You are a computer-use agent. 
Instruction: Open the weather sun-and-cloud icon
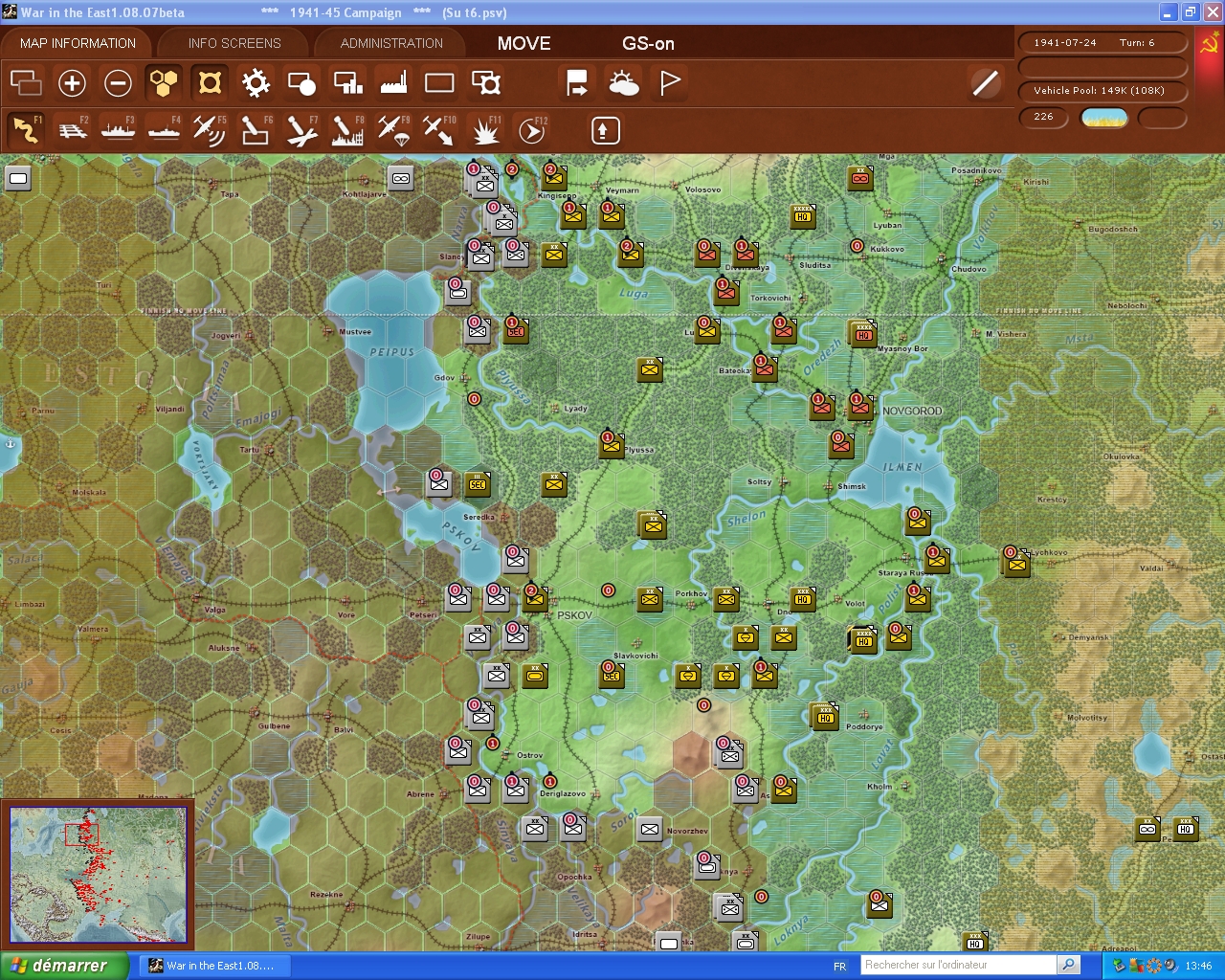pyautogui.click(x=623, y=83)
